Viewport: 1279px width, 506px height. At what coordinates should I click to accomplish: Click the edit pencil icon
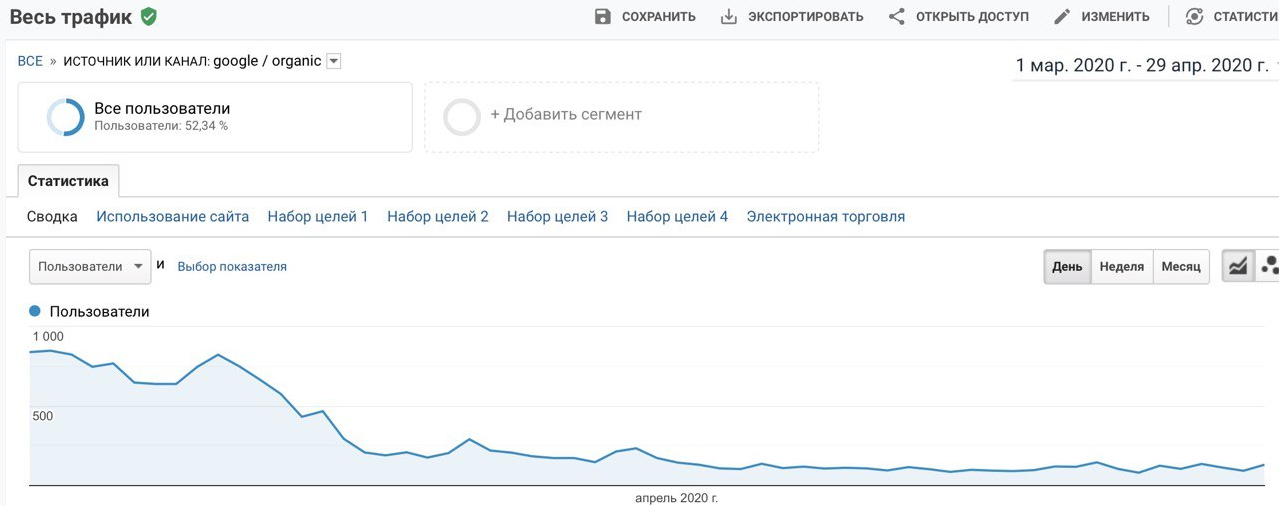point(1062,17)
